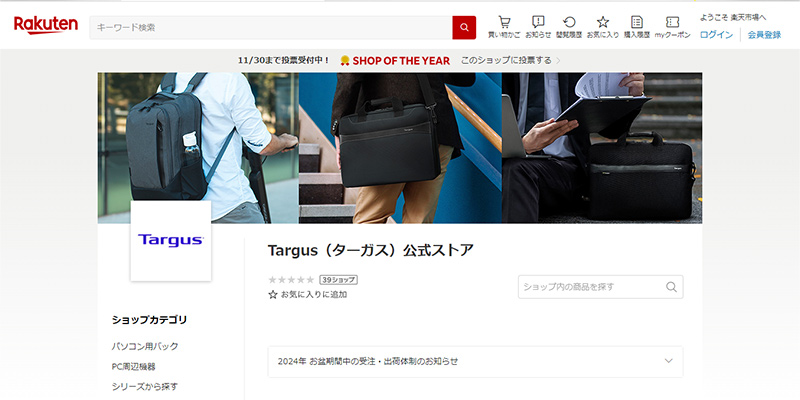Click the arrow after このショップに投票する
Screen dimensions: 800x400
[558, 61]
